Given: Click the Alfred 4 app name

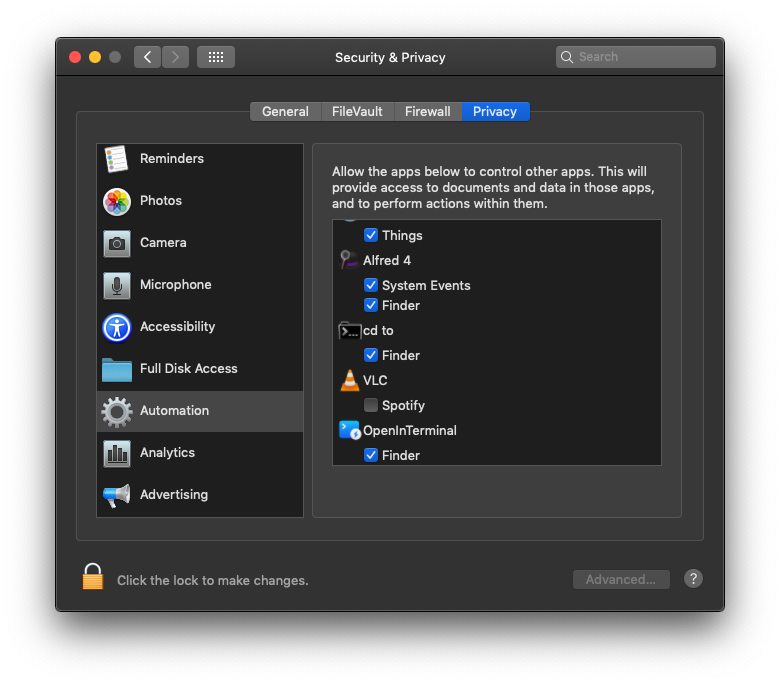Looking at the screenshot, I should pyautogui.click(x=387, y=261).
